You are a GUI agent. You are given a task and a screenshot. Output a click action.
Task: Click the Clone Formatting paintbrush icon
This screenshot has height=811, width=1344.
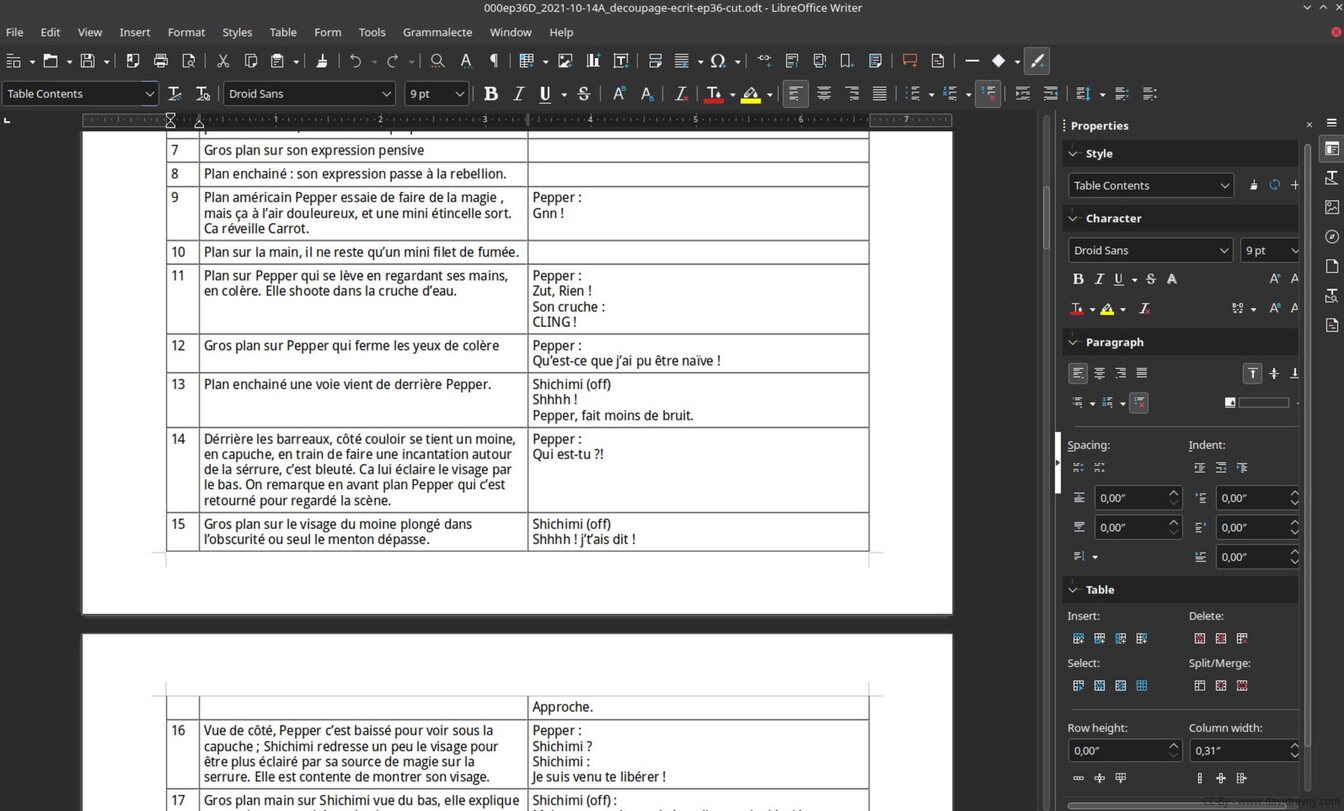pyautogui.click(x=321, y=61)
